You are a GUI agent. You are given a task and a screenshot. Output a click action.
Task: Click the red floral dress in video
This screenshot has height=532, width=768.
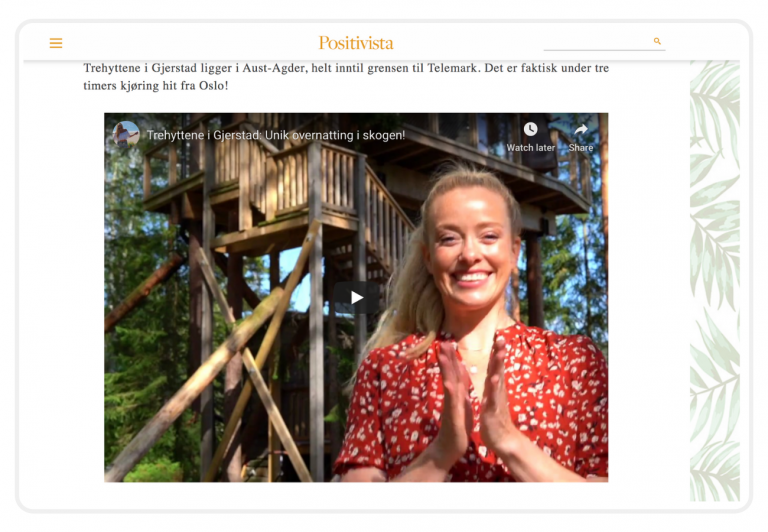click(x=470, y=402)
